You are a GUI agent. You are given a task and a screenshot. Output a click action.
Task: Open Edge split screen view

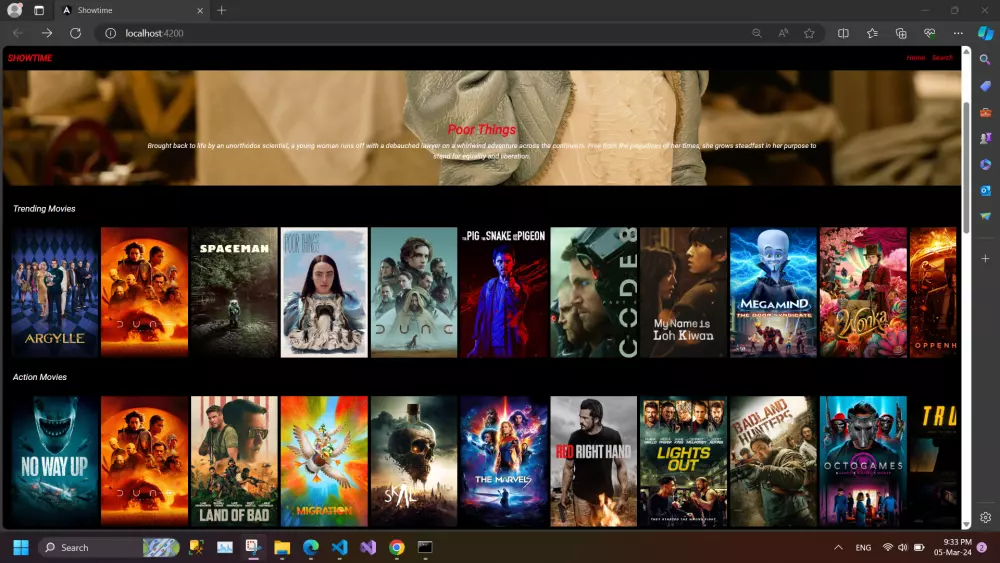pos(843,33)
